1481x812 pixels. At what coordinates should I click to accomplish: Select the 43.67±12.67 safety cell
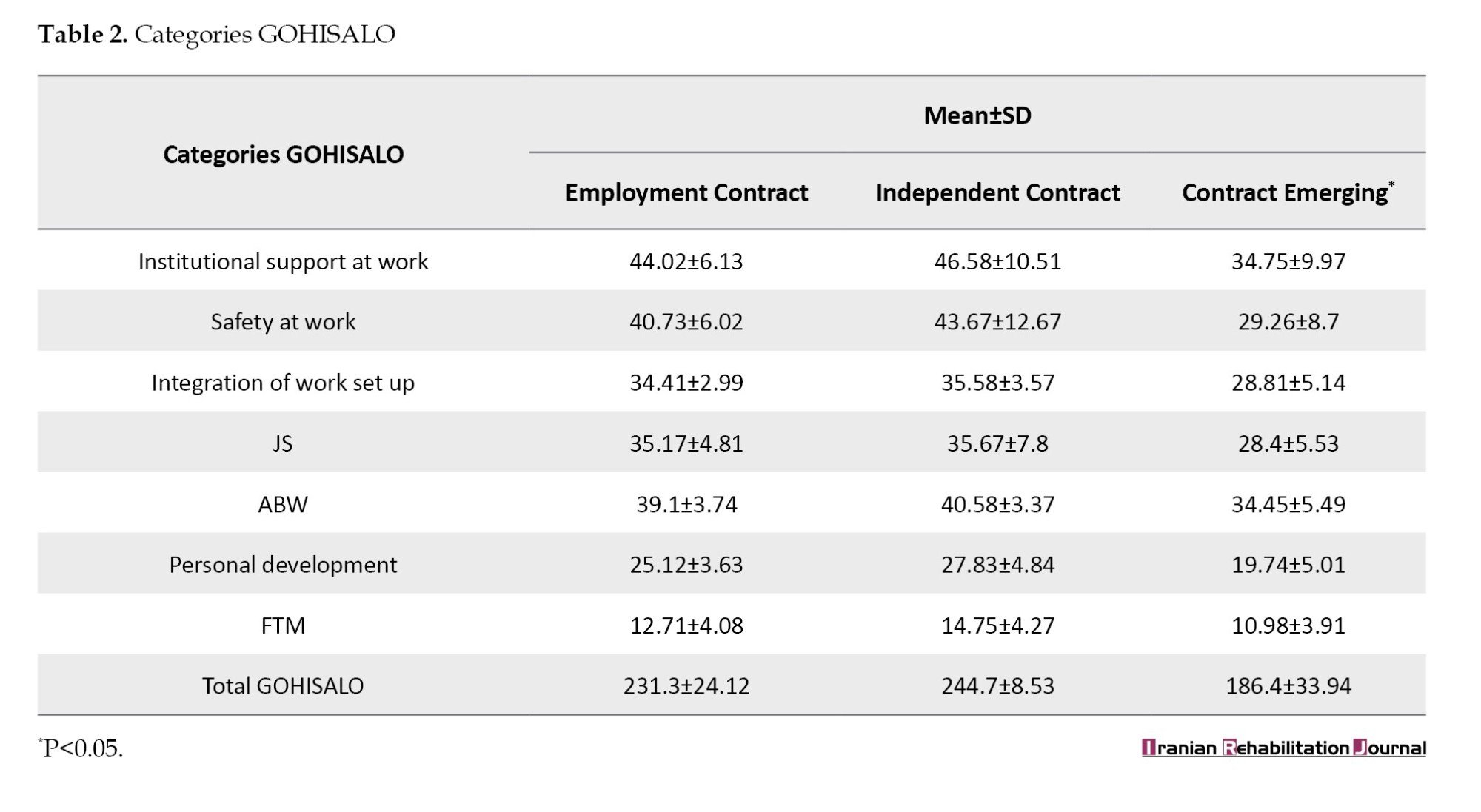tap(997, 322)
